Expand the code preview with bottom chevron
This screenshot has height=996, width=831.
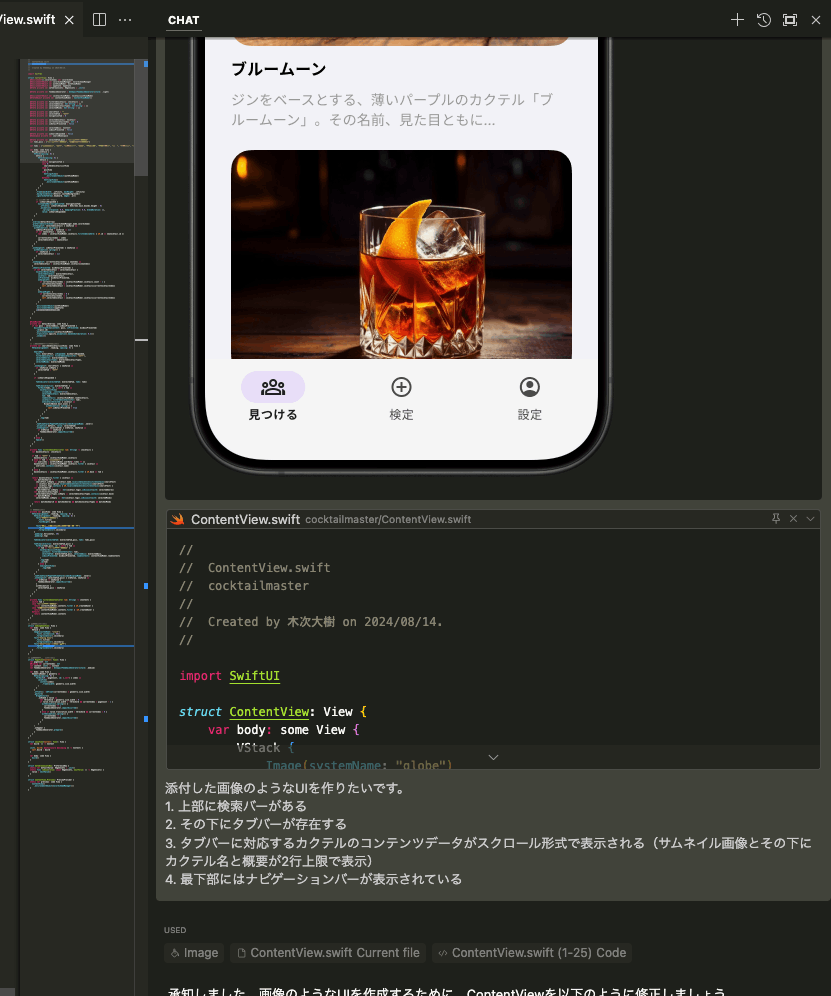(493, 757)
